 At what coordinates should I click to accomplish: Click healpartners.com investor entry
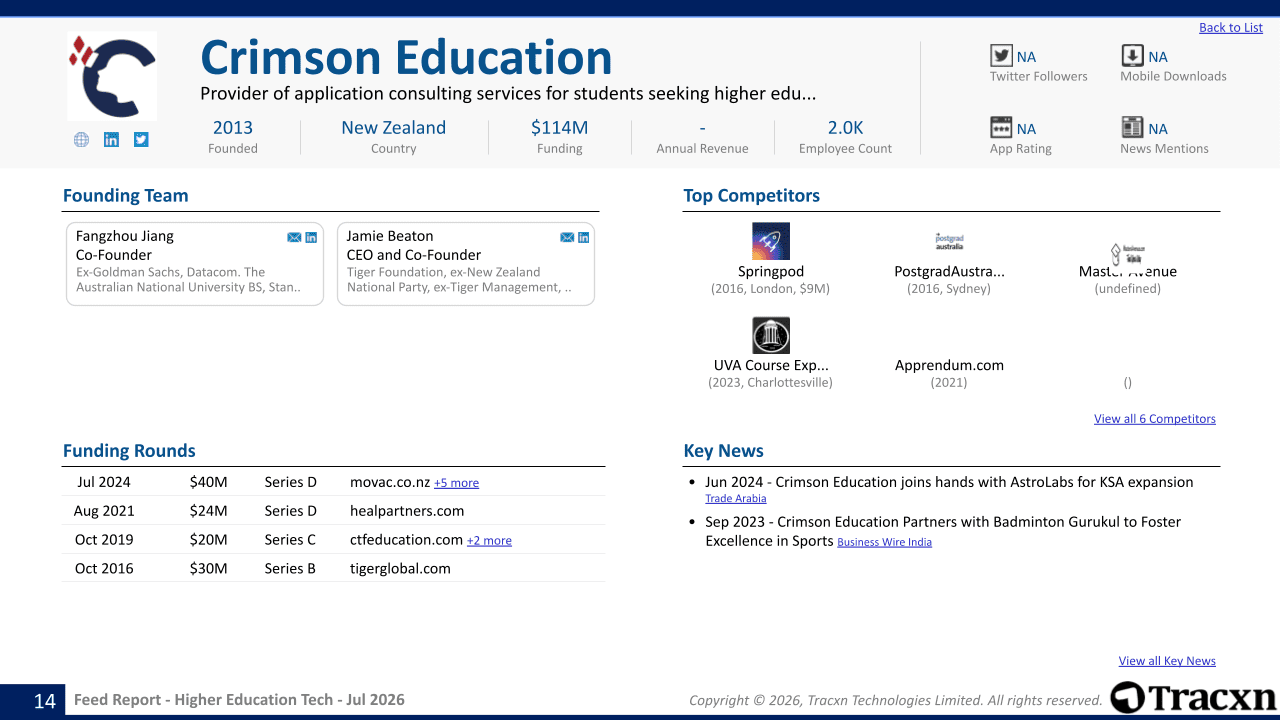407,511
